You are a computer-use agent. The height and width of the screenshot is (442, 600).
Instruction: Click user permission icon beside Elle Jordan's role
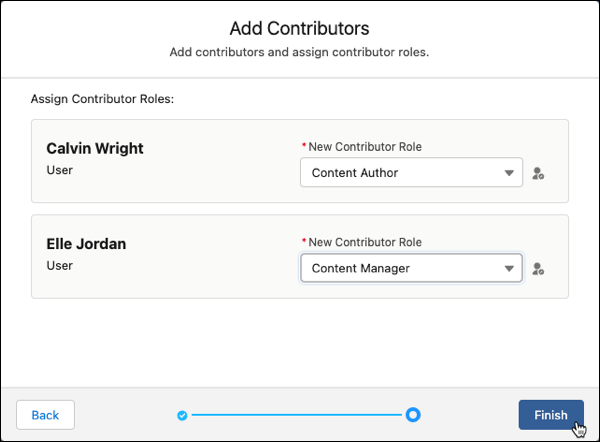tap(538, 269)
